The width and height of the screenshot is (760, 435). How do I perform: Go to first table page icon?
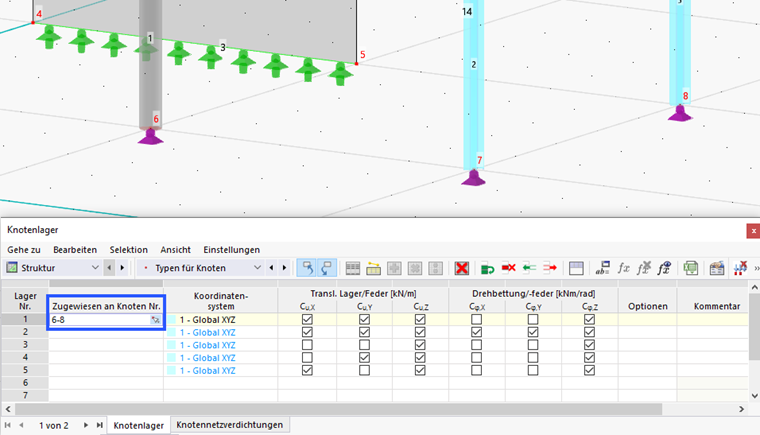click(8, 425)
